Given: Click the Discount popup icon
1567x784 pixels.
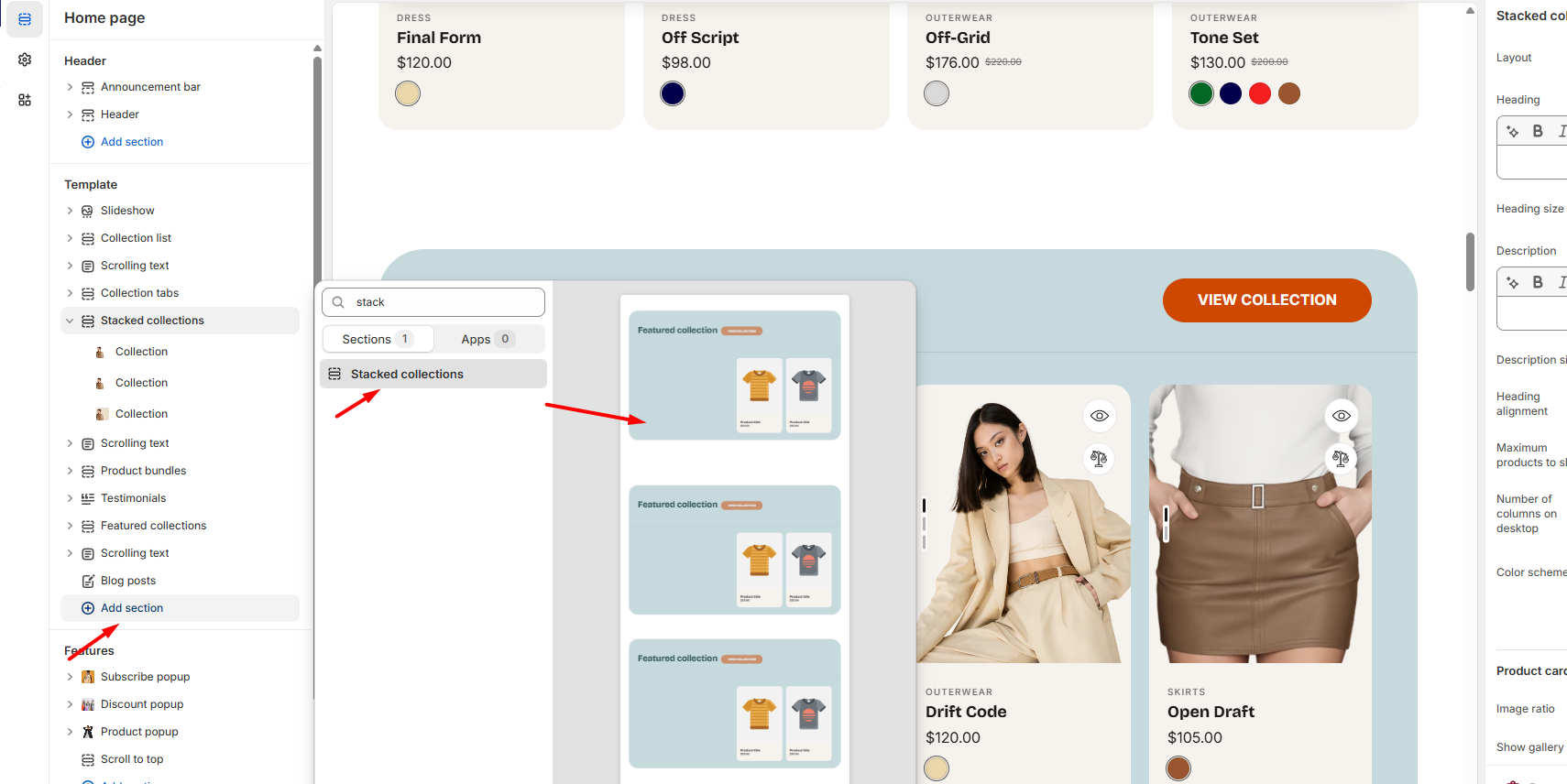Looking at the screenshot, I should (x=88, y=704).
